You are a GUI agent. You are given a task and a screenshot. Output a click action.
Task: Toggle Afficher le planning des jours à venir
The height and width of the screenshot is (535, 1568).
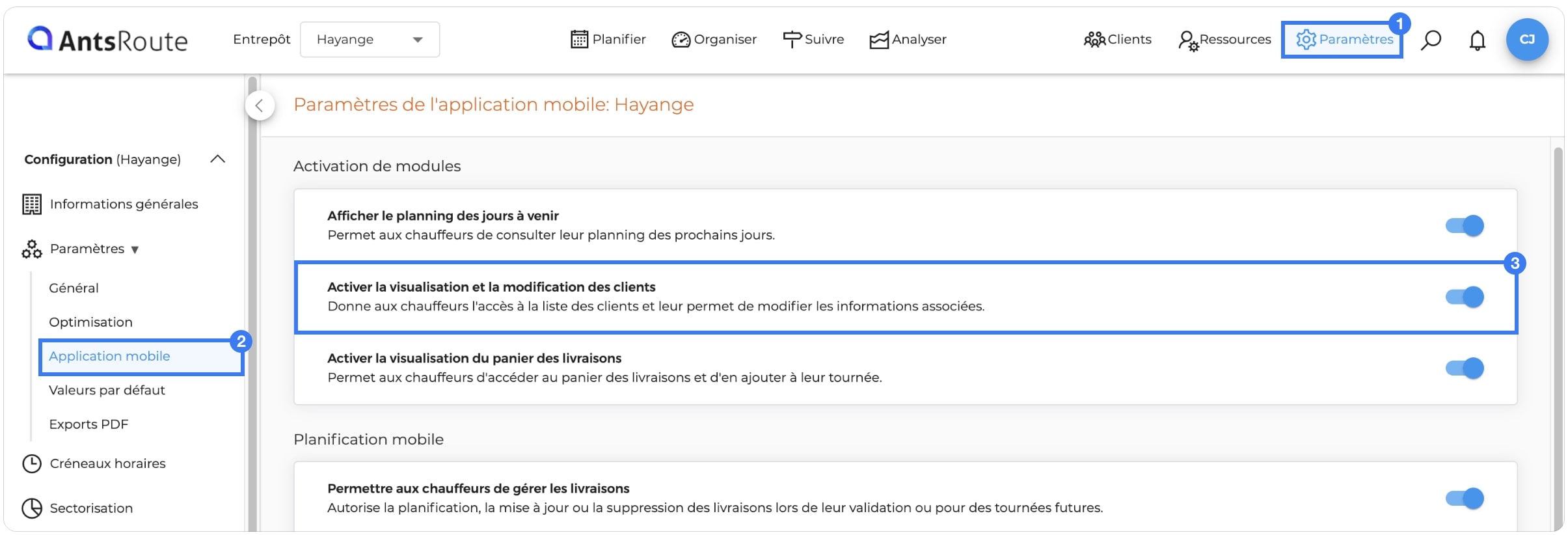[1465, 226]
